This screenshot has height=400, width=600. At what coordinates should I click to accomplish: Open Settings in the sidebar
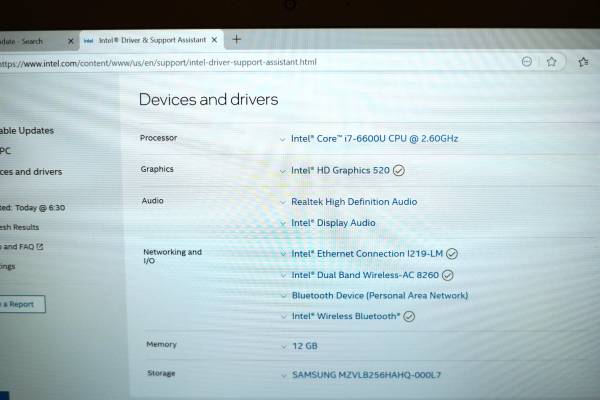(x=8, y=266)
